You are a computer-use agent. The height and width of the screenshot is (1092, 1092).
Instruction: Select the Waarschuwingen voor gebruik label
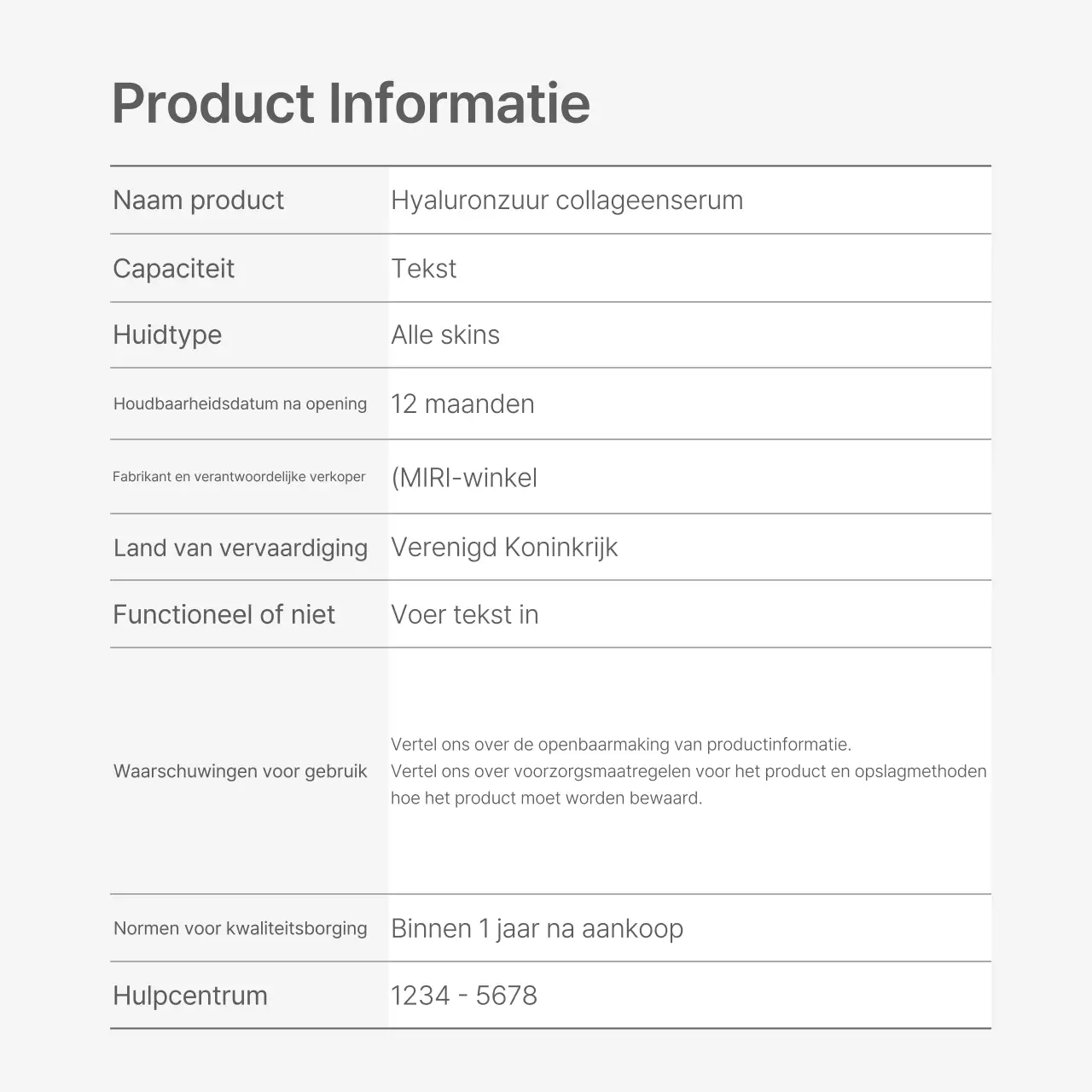[240, 772]
